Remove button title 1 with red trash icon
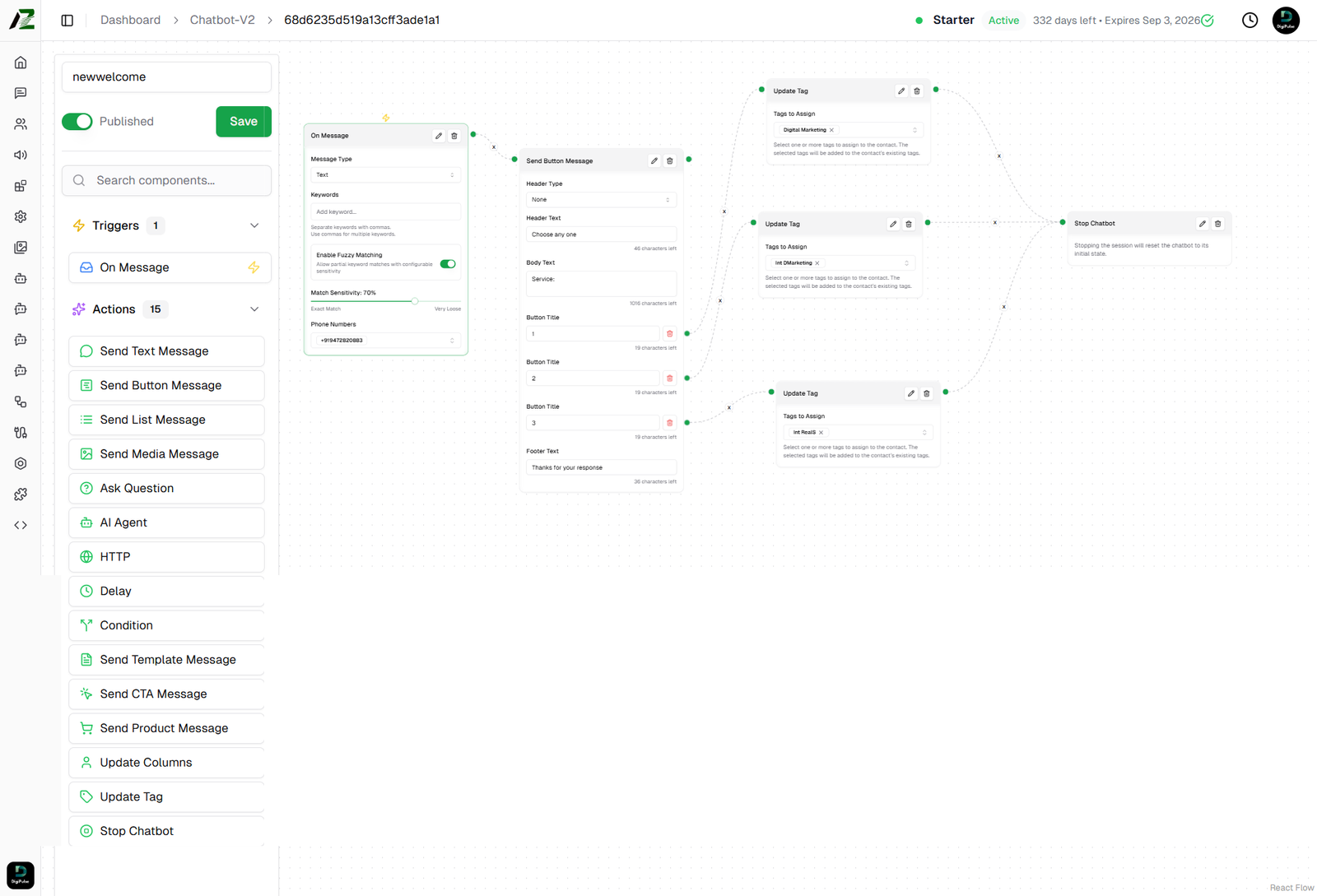 tap(669, 334)
